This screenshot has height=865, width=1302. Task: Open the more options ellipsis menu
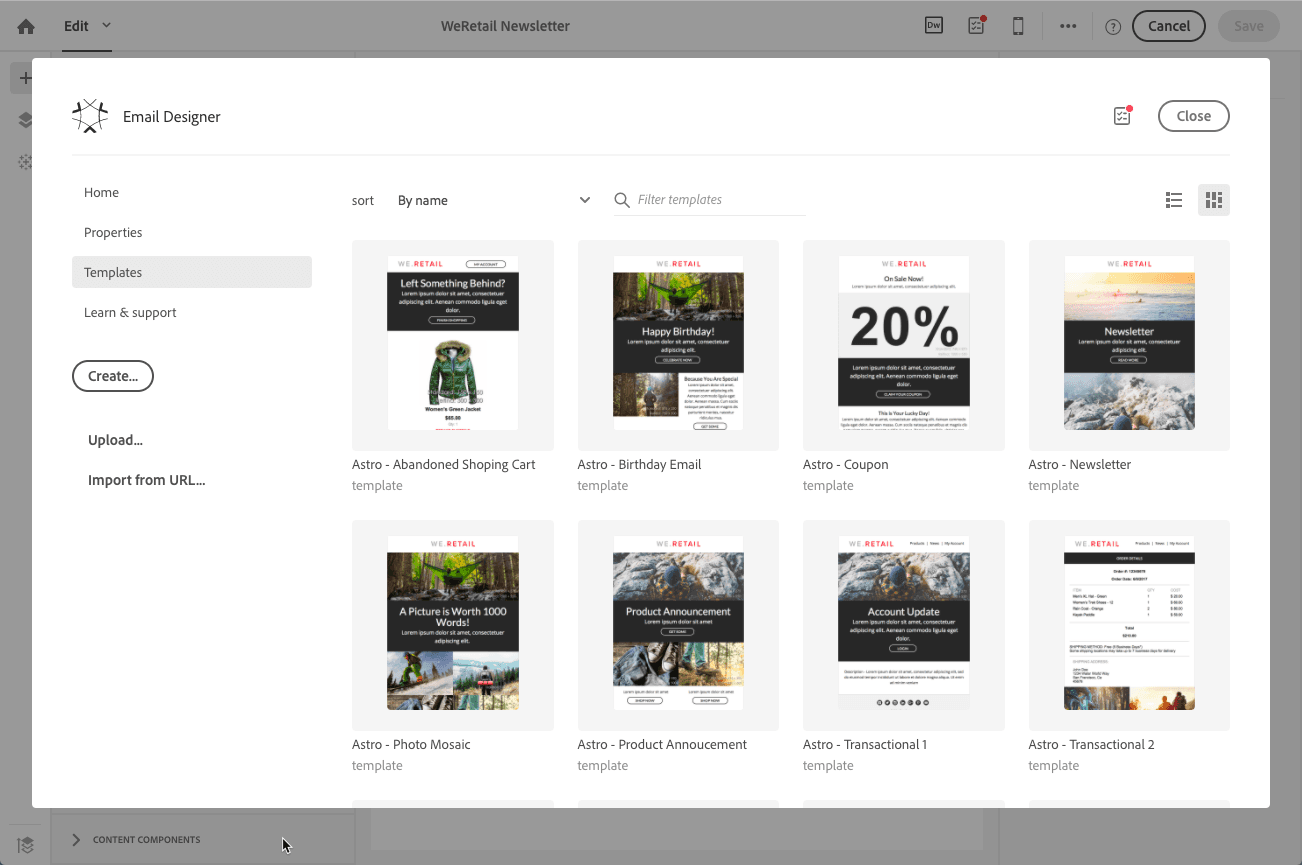[x=1068, y=26]
